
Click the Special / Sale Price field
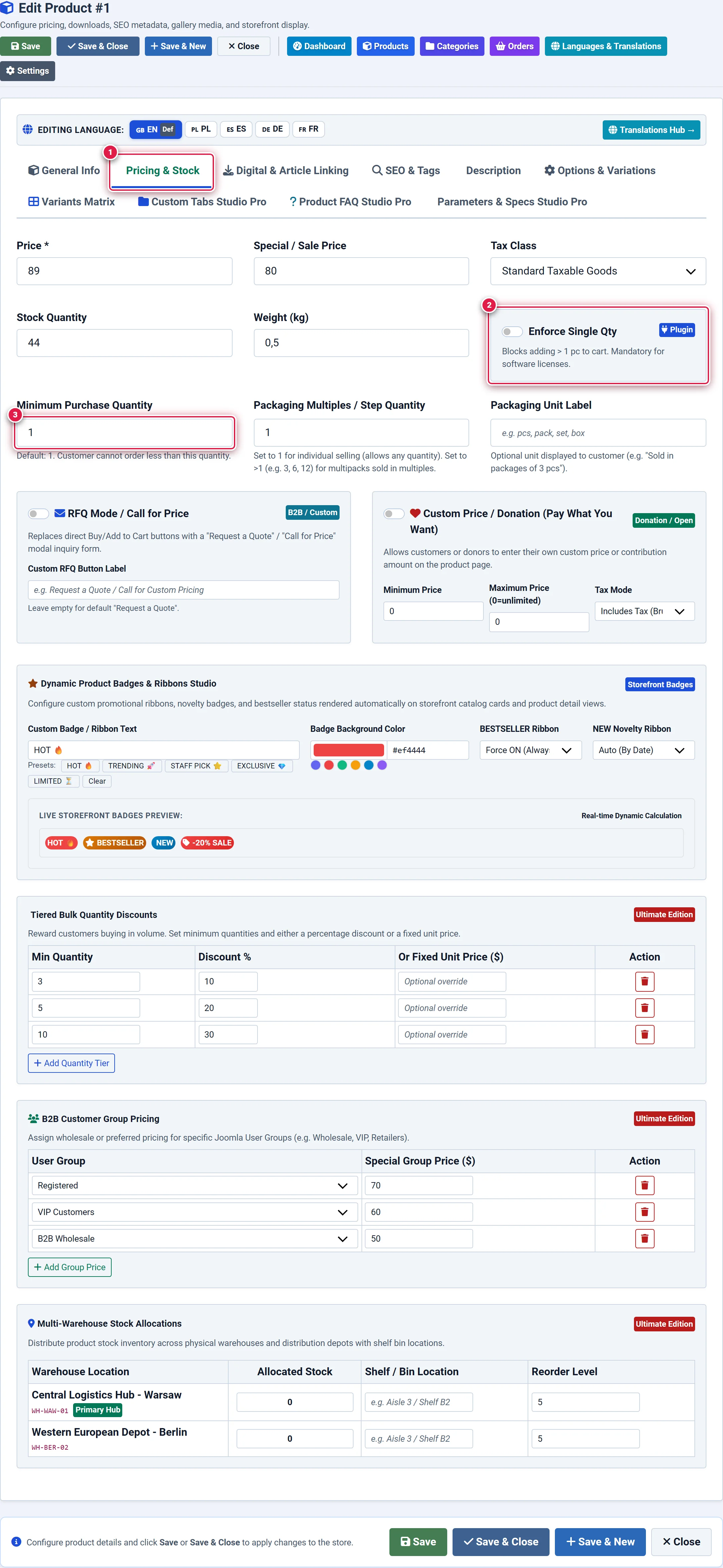point(361,271)
